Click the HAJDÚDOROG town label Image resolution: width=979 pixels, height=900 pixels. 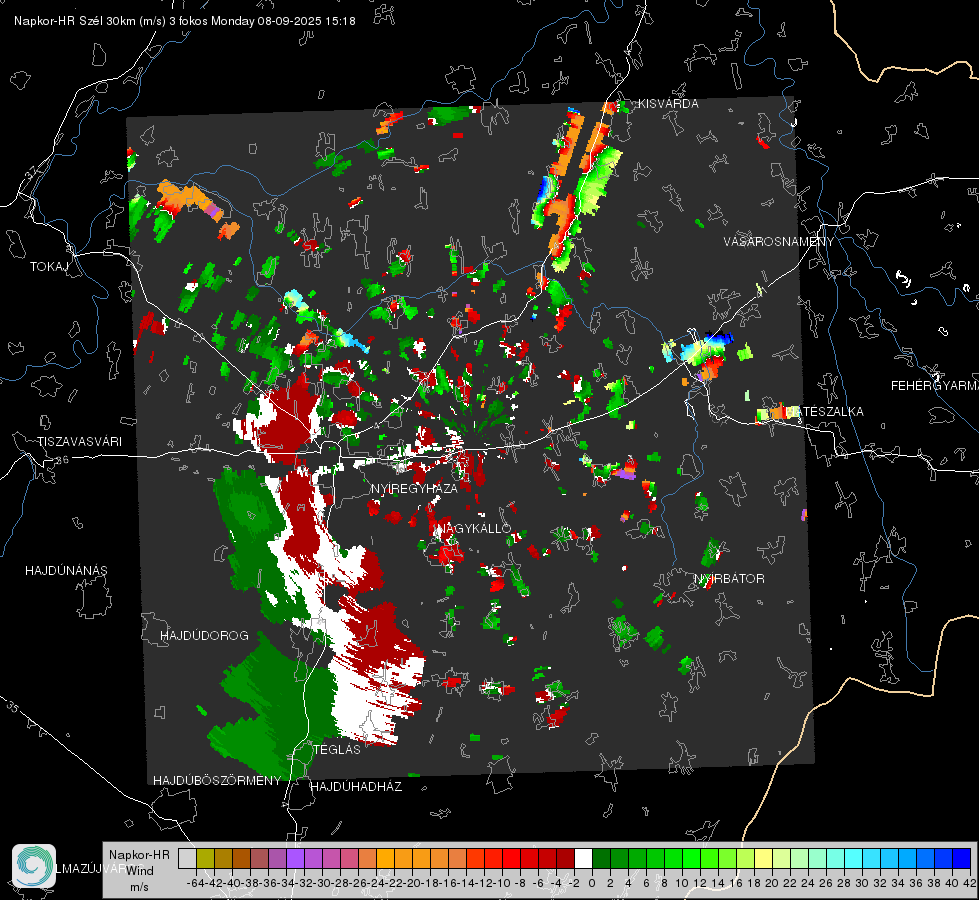(204, 635)
